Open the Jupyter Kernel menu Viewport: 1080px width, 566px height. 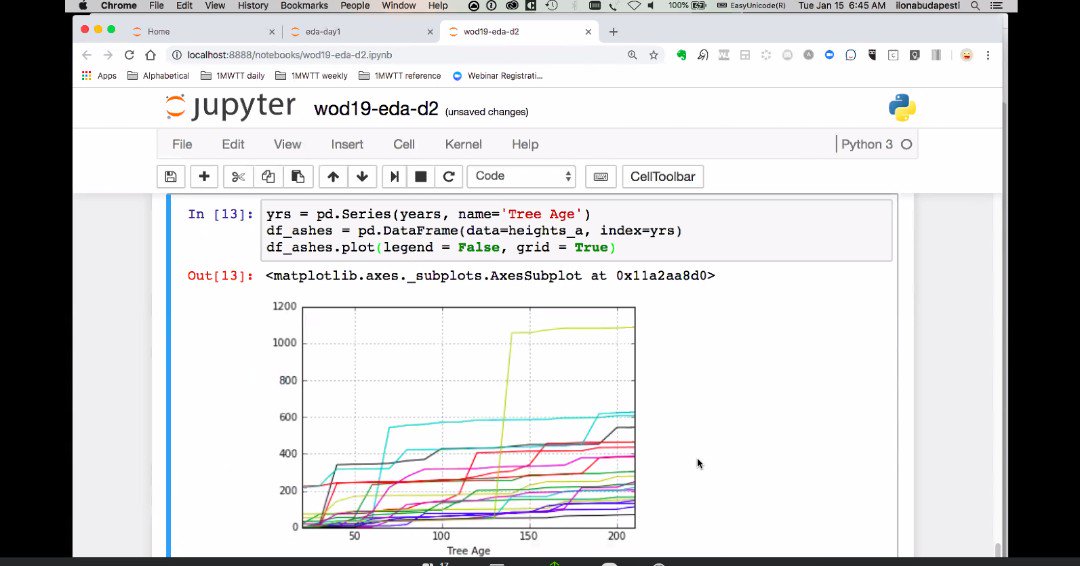pyautogui.click(x=463, y=144)
